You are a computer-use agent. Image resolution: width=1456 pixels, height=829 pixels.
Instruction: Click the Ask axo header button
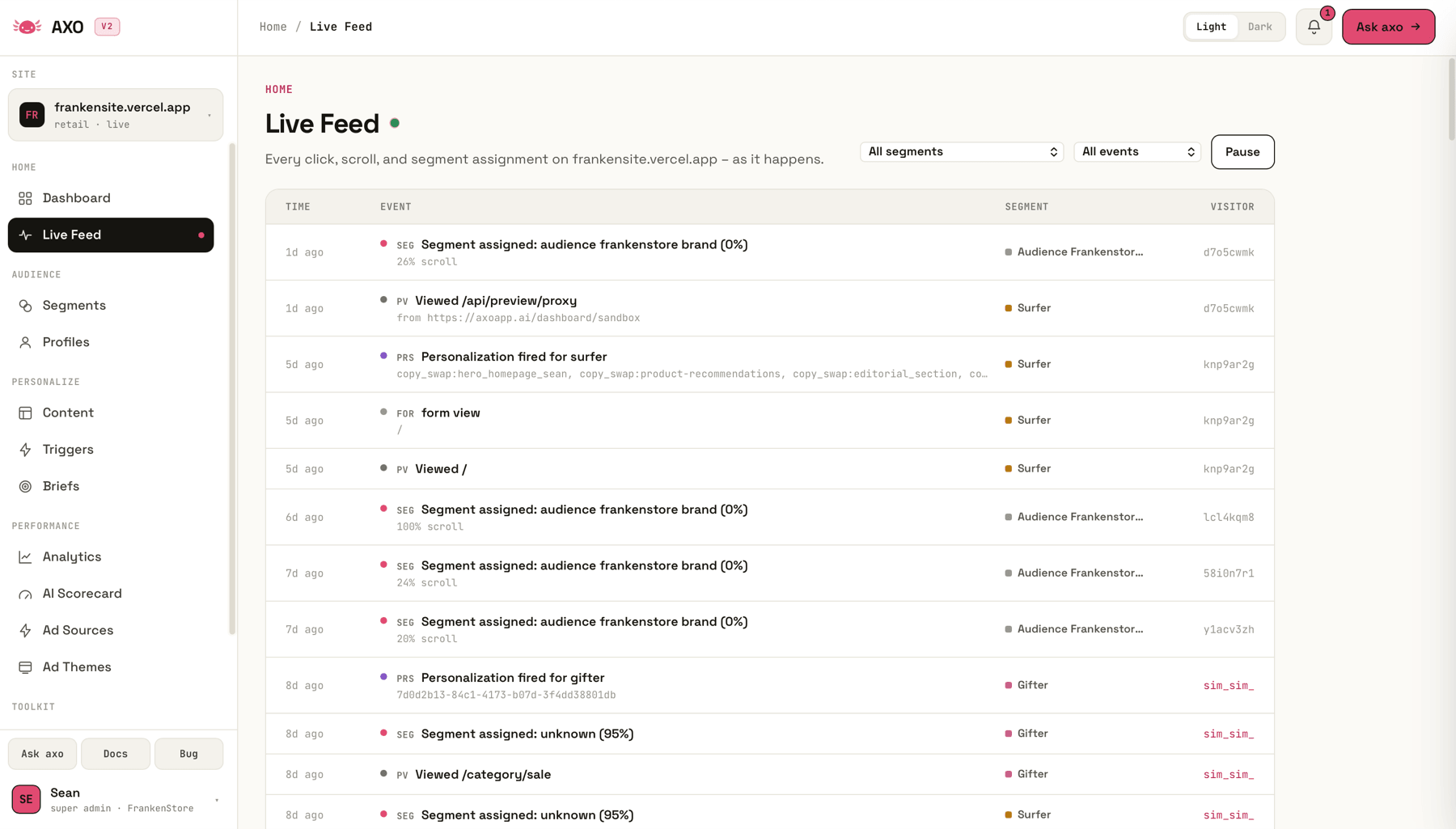1388,27
